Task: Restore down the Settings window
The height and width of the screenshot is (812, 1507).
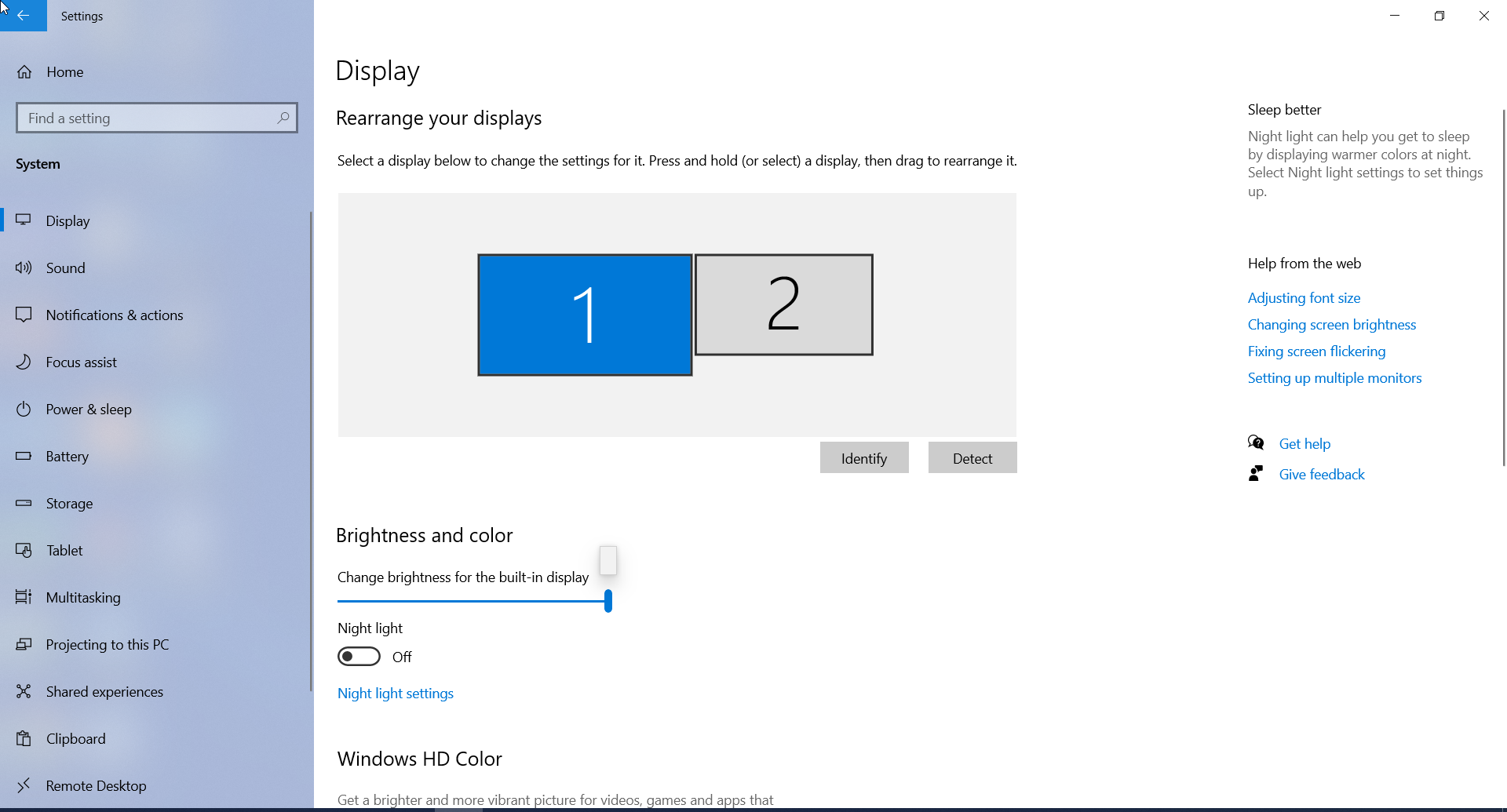Action: click(x=1439, y=16)
